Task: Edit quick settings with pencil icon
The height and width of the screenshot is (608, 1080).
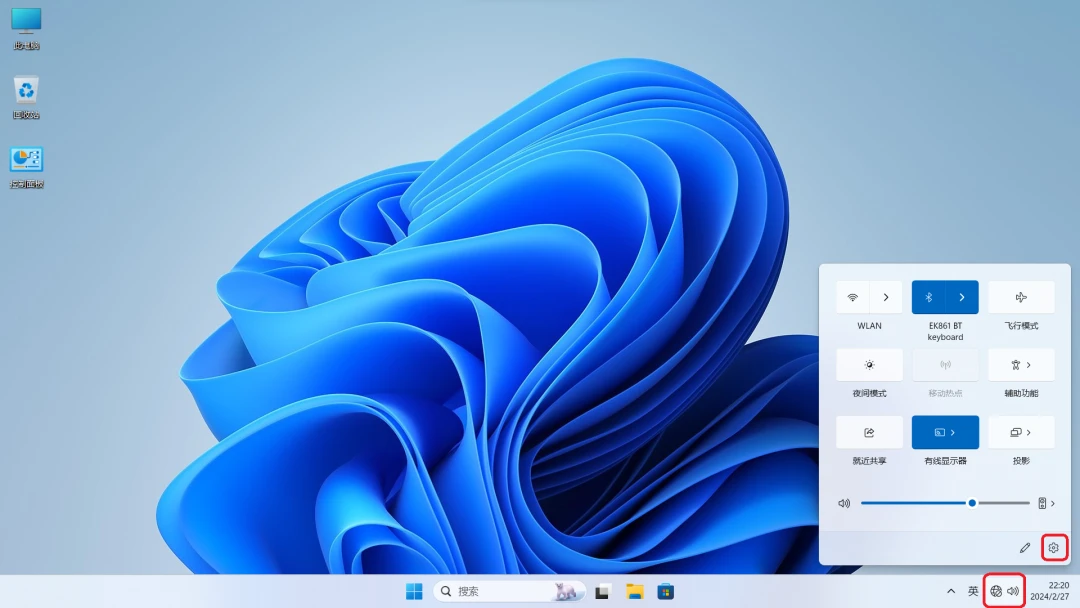Action: click(1025, 548)
